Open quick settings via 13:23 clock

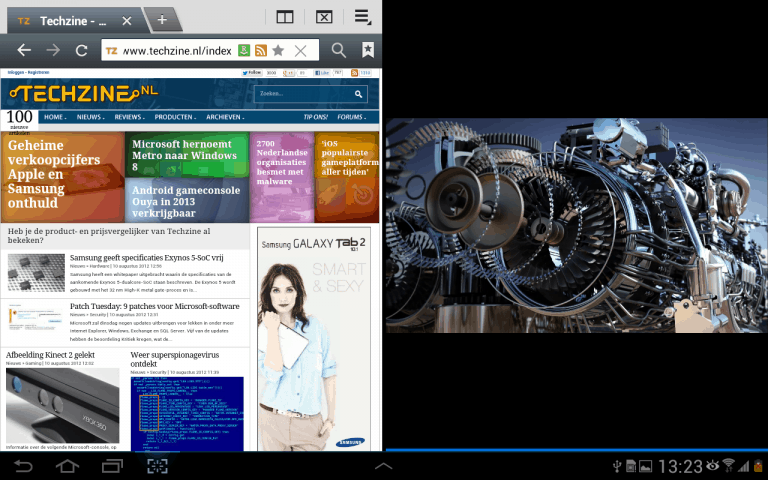[x=680, y=466]
